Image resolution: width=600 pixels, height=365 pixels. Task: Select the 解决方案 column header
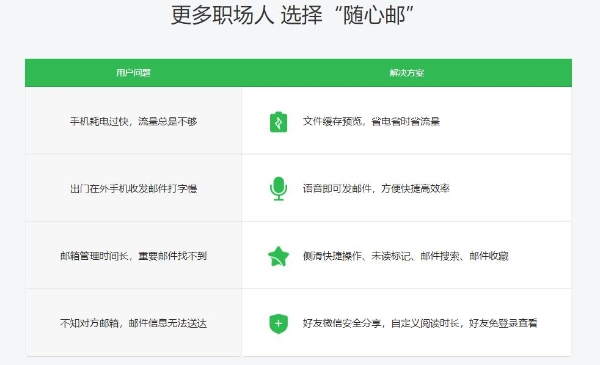(x=407, y=73)
